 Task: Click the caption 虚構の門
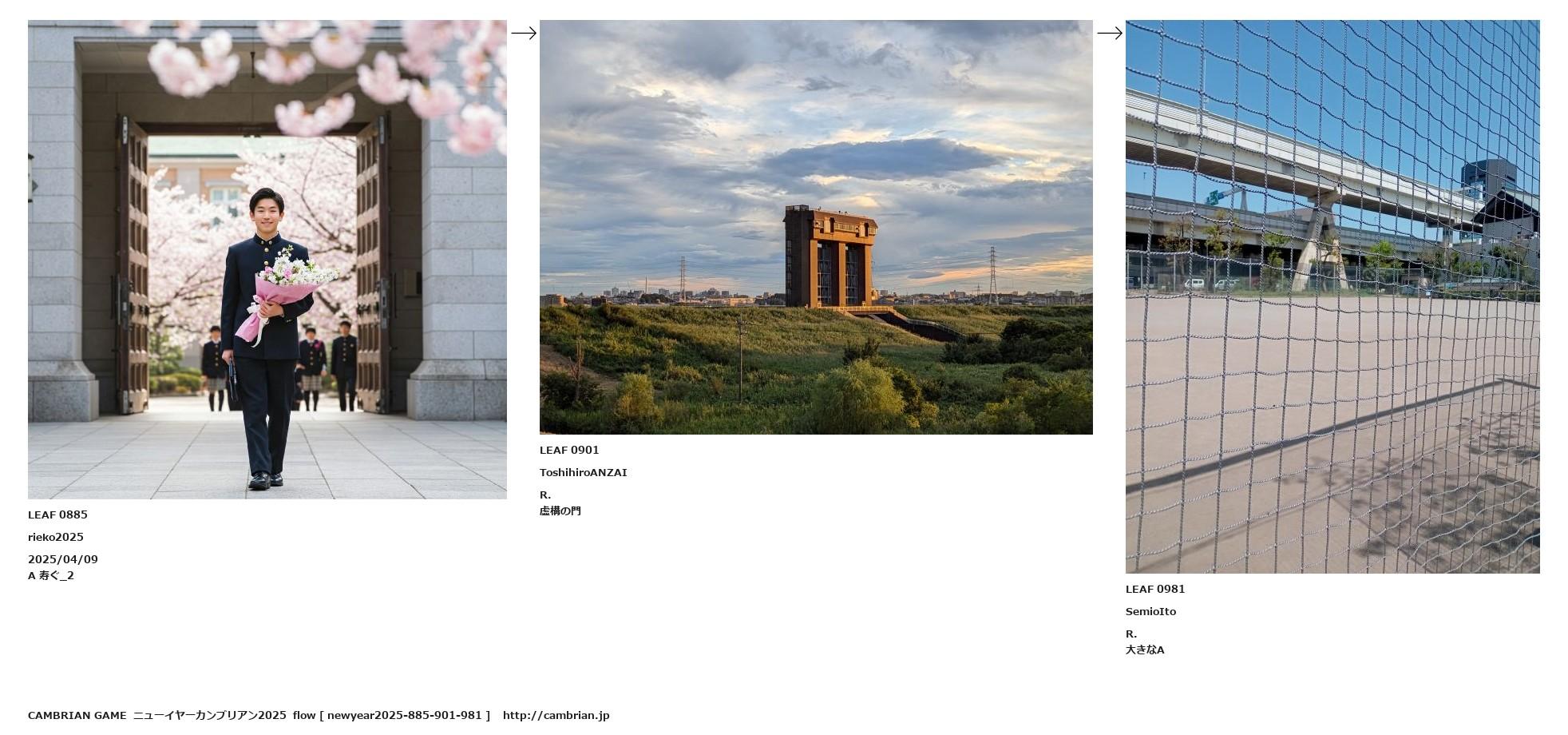(x=560, y=511)
